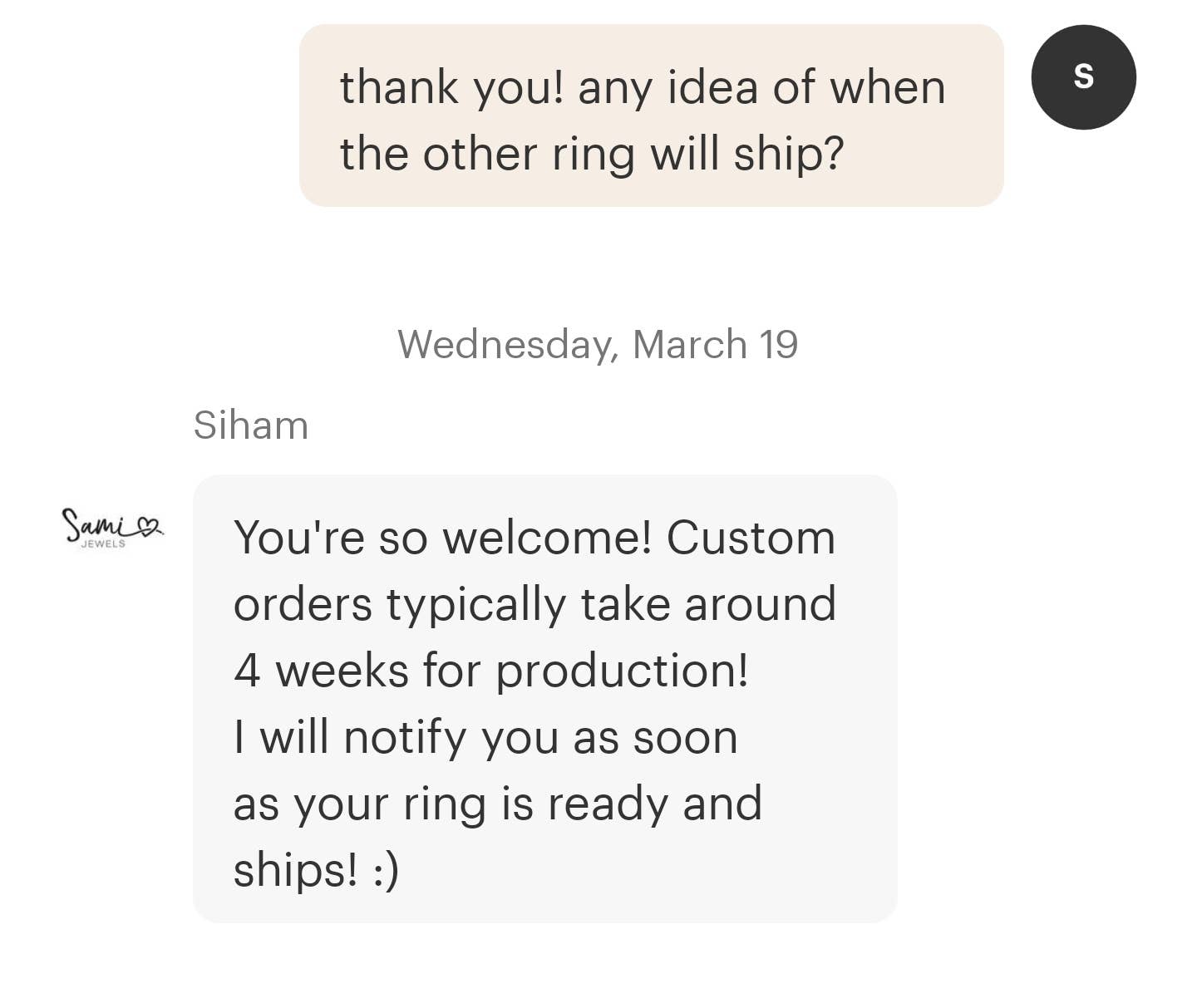The image size is (1197, 1008).
Task: Click the dark "S" profile avatar
Action: tap(1083, 77)
